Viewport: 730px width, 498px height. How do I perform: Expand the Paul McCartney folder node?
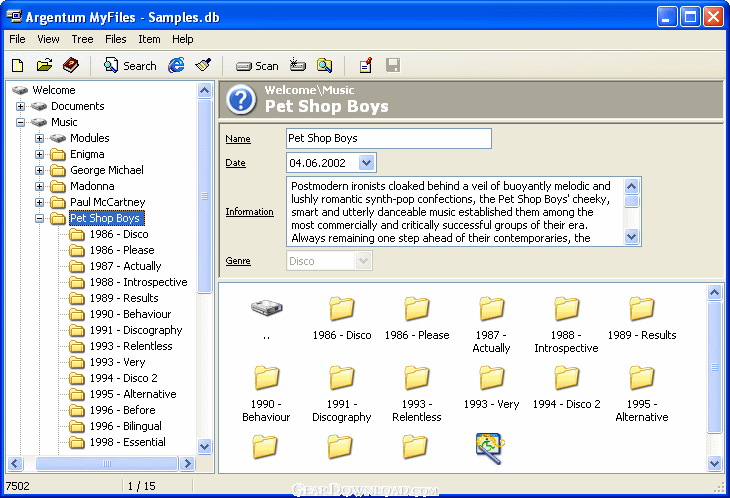click(40, 202)
